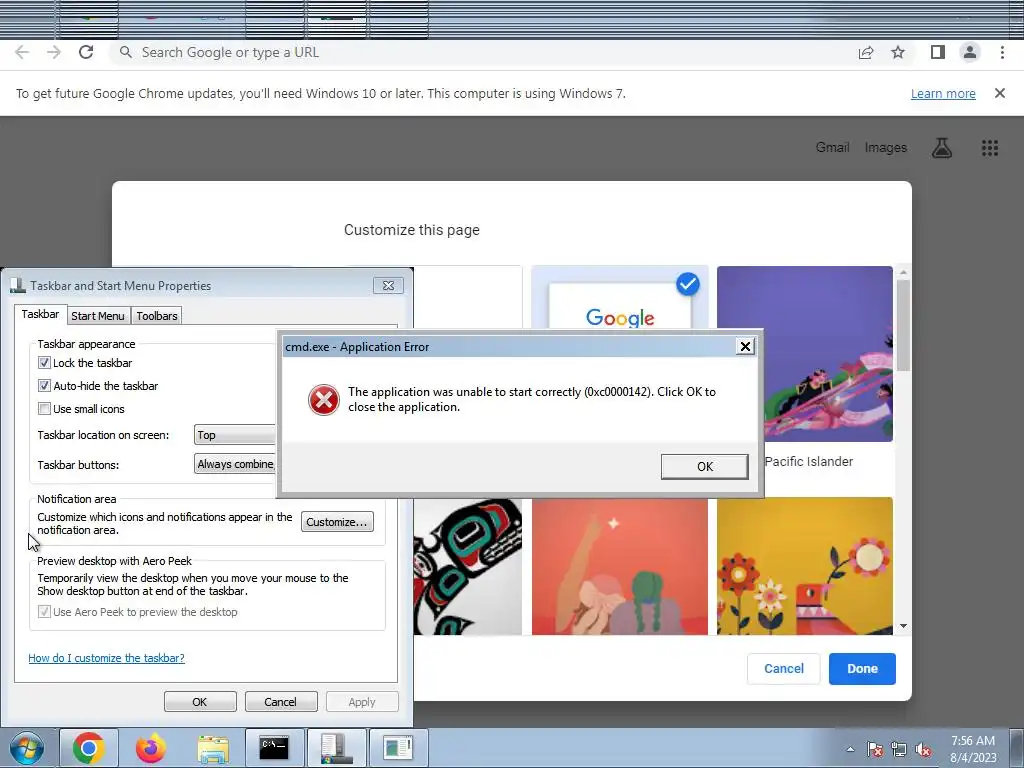
Task: Open Chrome from the taskbar
Action: tap(89, 748)
